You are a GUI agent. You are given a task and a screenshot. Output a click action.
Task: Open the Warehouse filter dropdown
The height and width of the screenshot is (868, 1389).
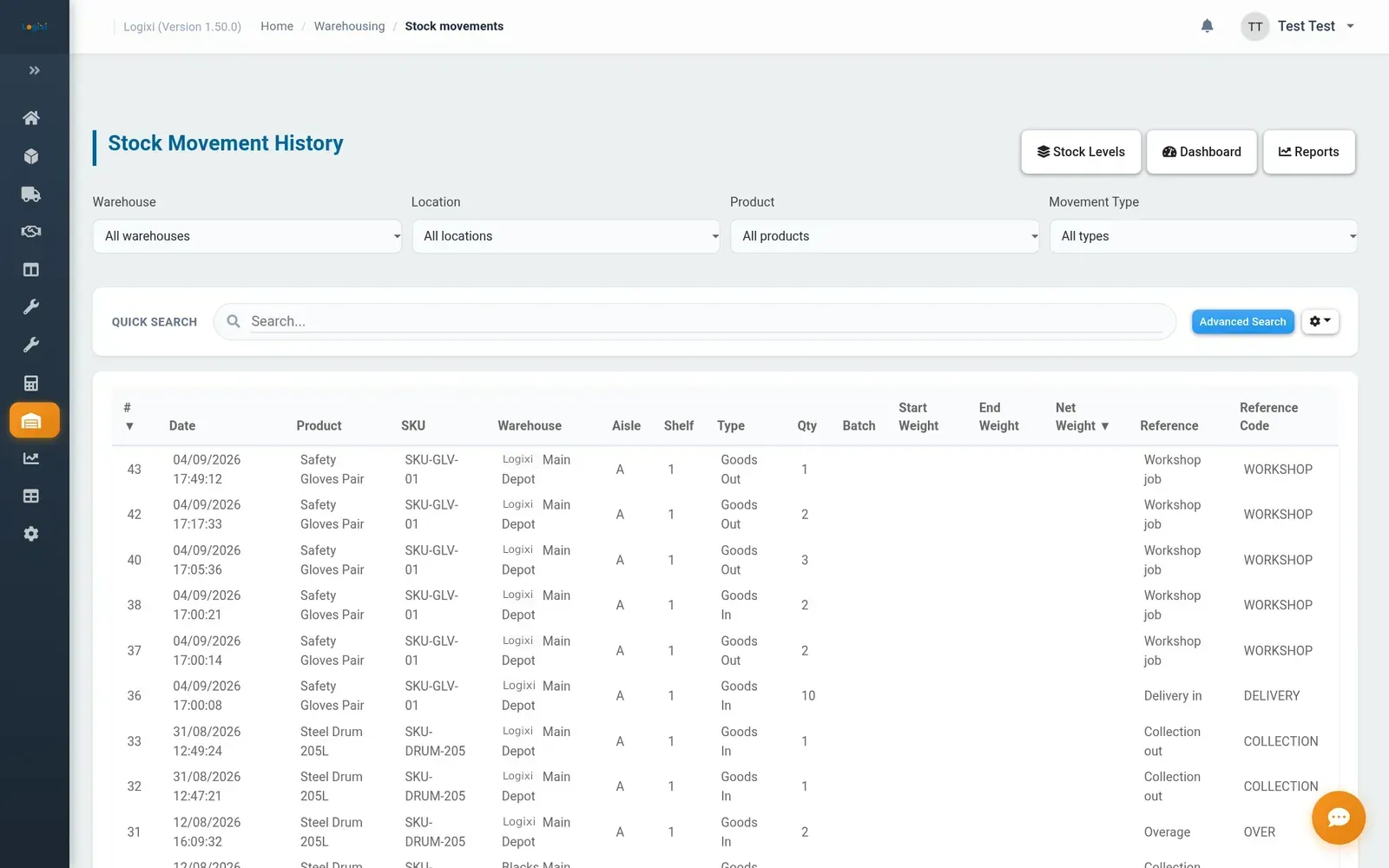(x=247, y=236)
